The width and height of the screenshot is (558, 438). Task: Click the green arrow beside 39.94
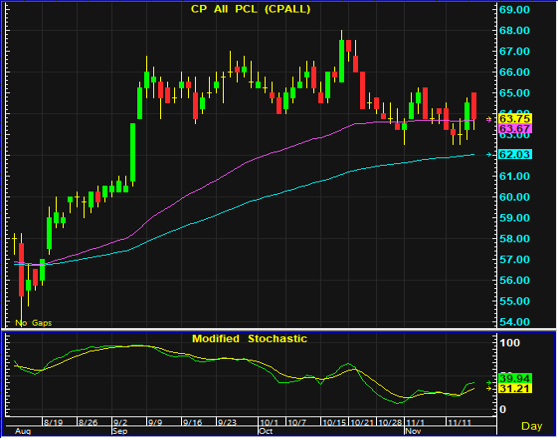tap(489, 382)
